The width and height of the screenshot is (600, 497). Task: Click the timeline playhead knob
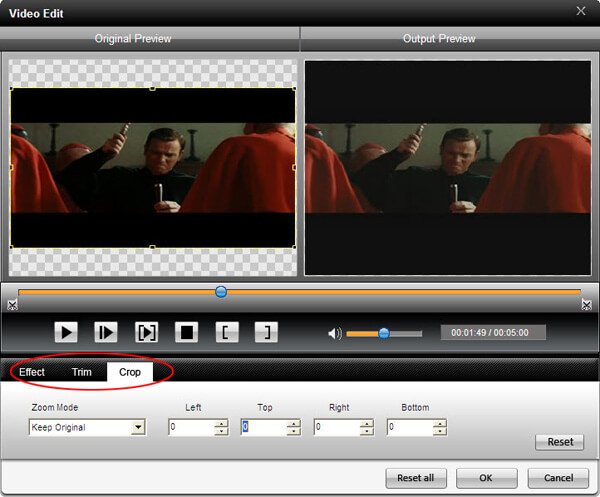pos(221,292)
